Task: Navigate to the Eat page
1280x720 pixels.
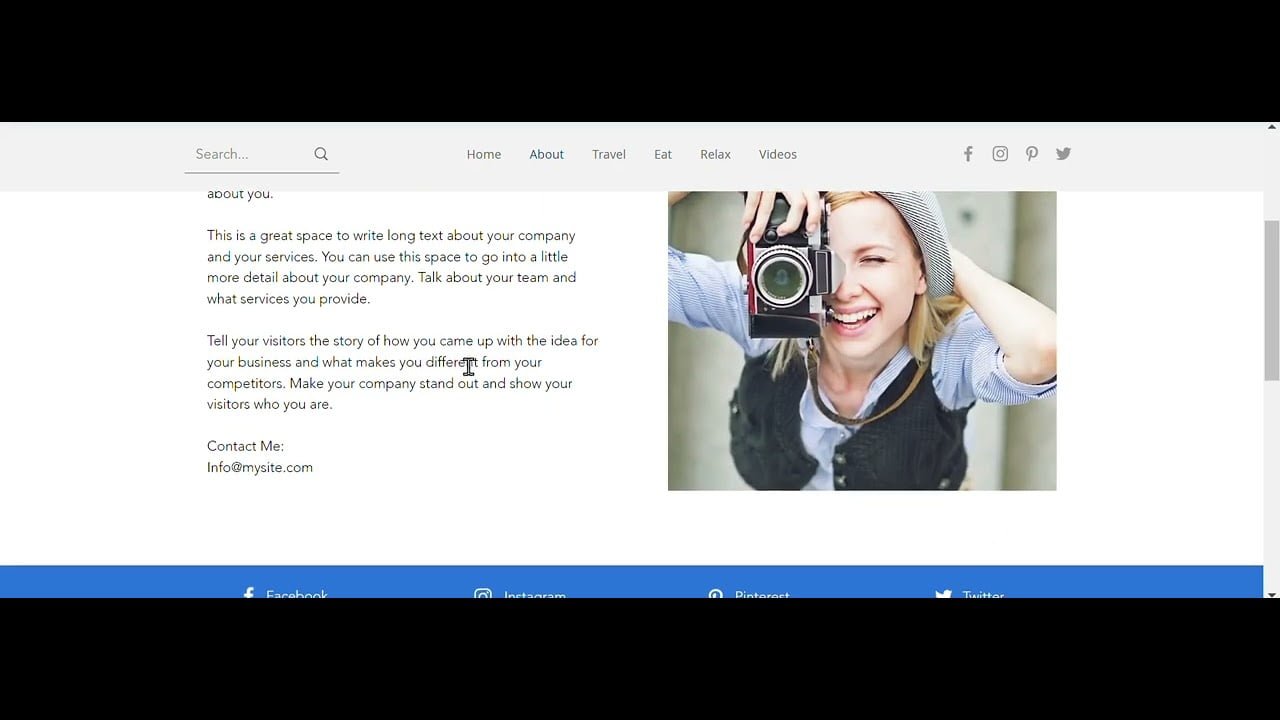Action: [663, 154]
